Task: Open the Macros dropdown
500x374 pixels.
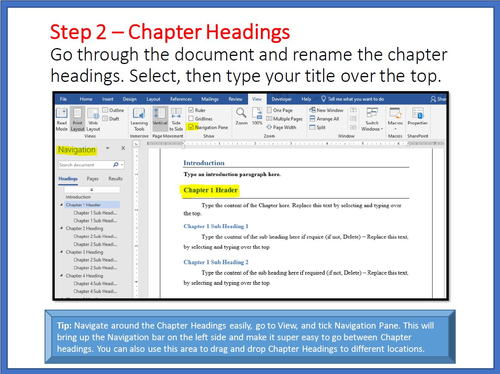Action: click(395, 119)
